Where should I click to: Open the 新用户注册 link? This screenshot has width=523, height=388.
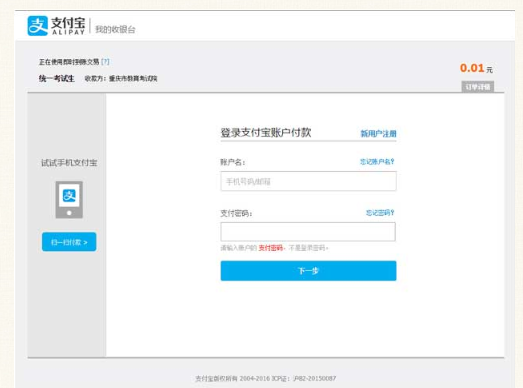click(x=378, y=134)
